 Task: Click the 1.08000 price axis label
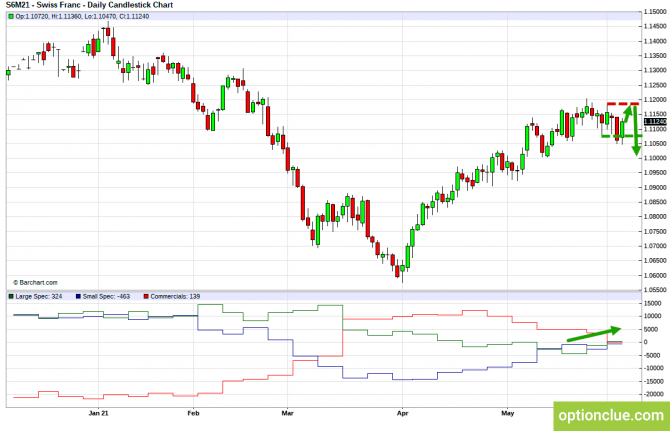655,217
